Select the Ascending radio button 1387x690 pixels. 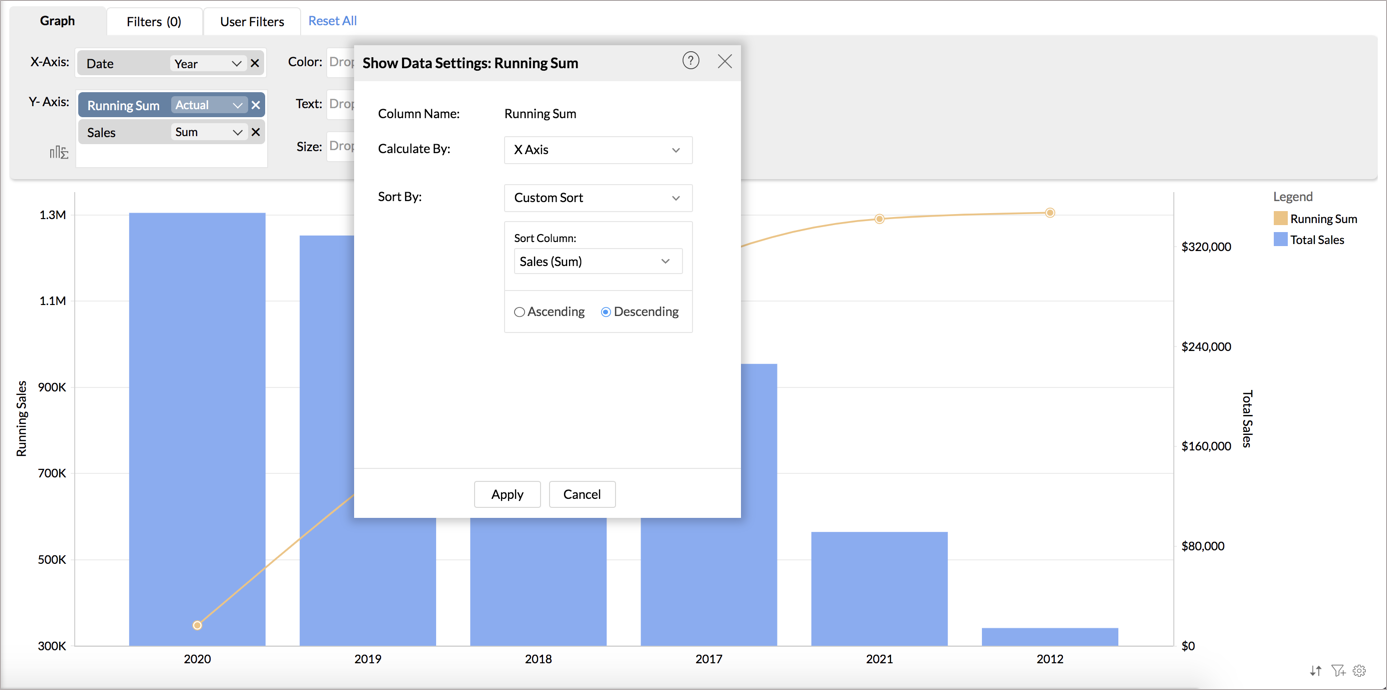[x=520, y=312]
